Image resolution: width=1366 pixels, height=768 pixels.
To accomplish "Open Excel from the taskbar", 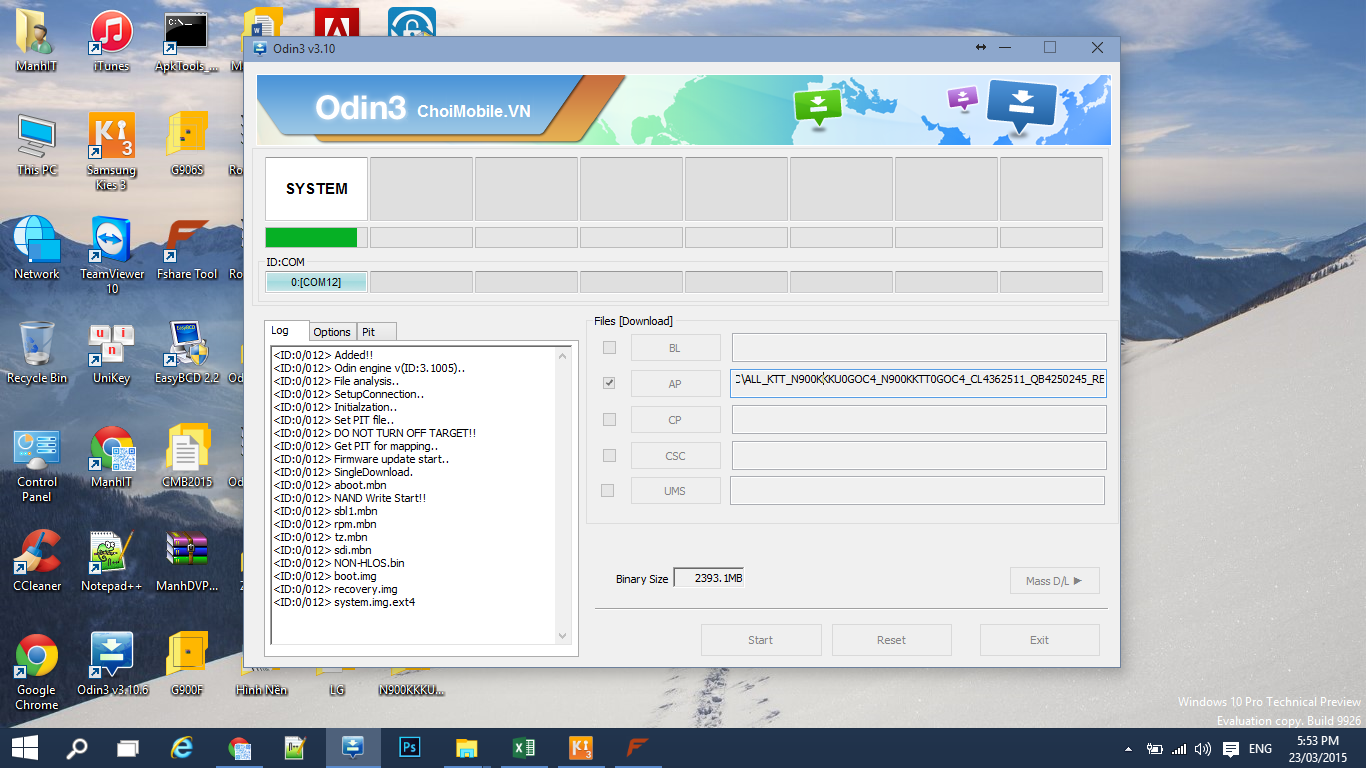I will pyautogui.click(x=523, y=747).
